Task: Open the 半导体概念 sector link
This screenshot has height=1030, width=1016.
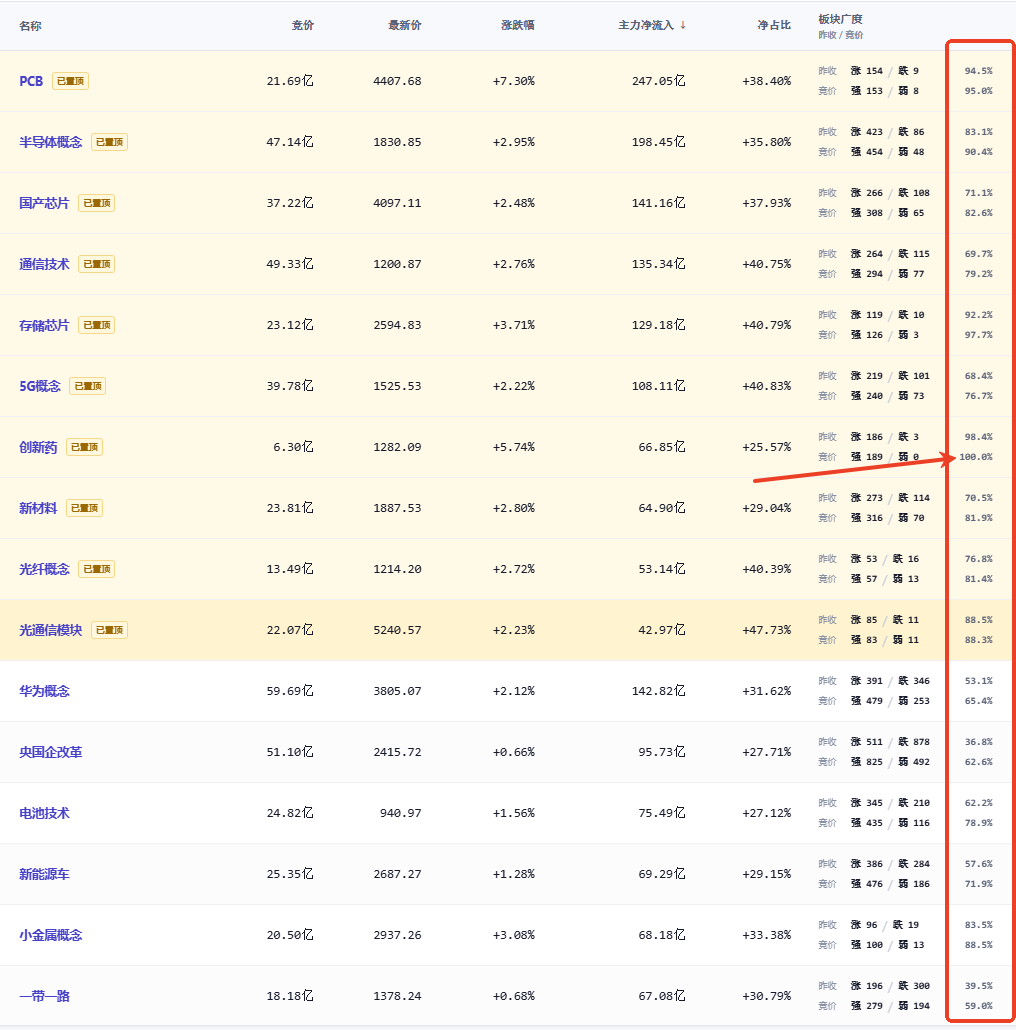Action: (x=51, y=142)
